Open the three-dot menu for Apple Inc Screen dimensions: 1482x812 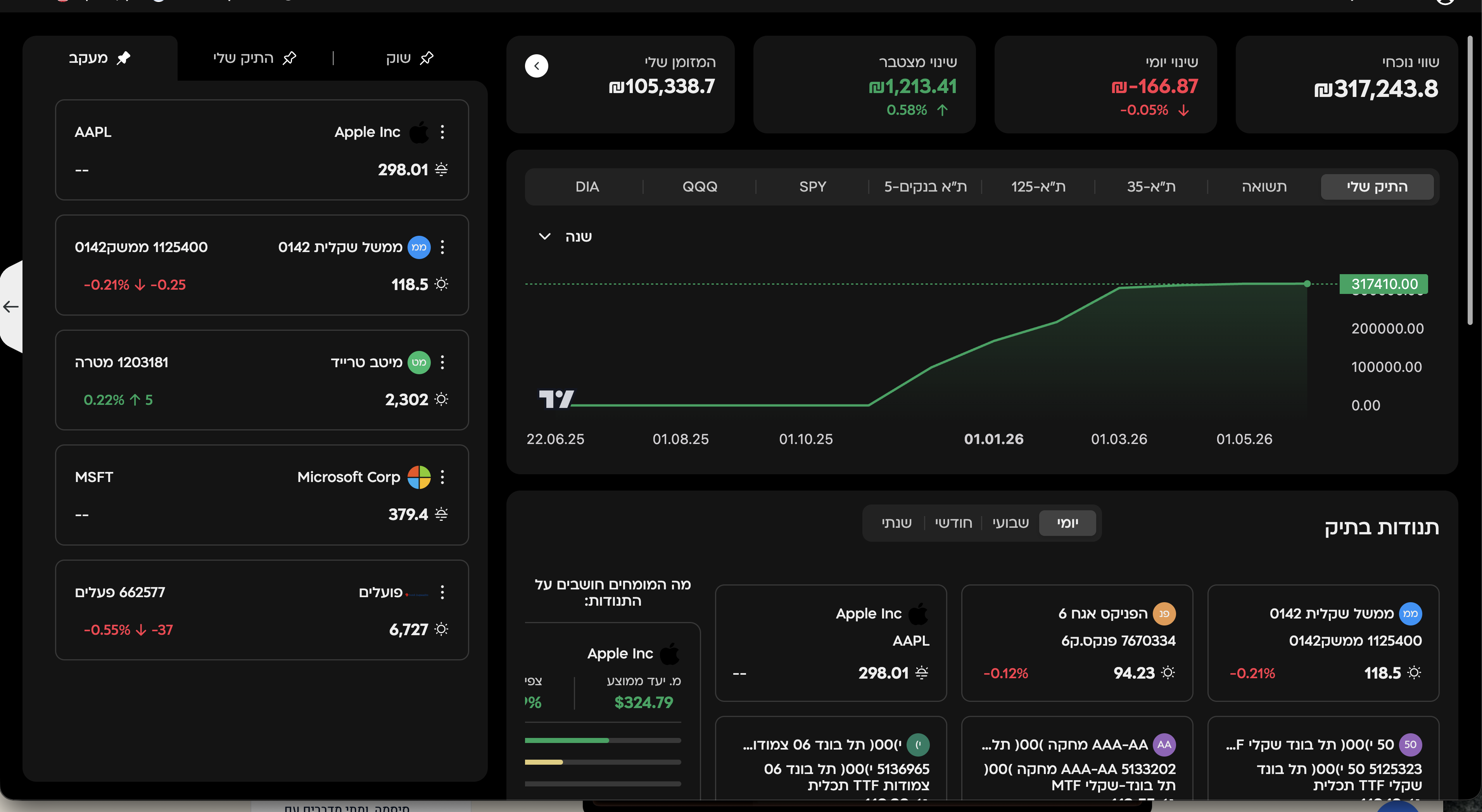[442, 132]
